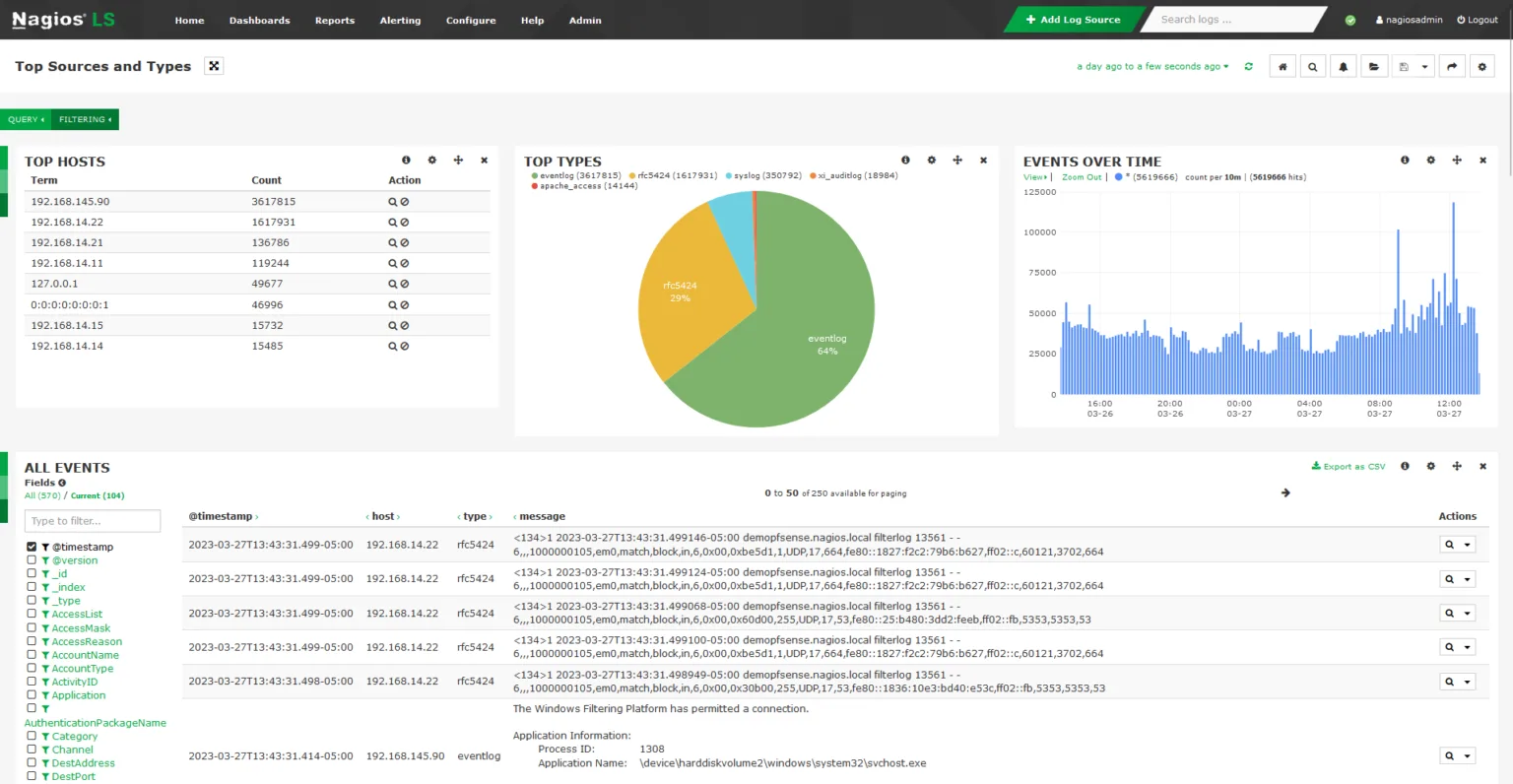The width and height of the screenshot is (1513, 784).
Task: Open the View dropdown in Events Over Time
Action: pyautogui.click(x=1035, y=177)
